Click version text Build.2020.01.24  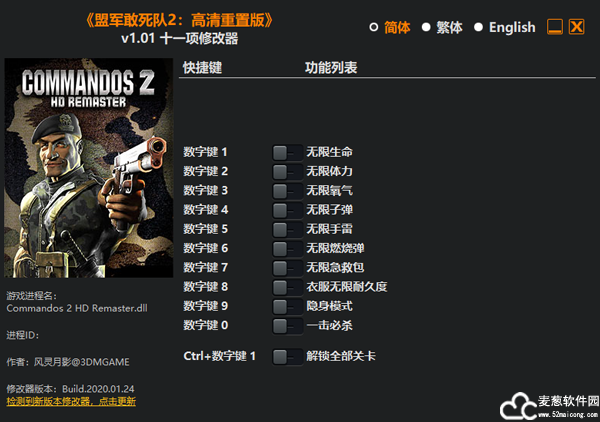tap(98, 389)
